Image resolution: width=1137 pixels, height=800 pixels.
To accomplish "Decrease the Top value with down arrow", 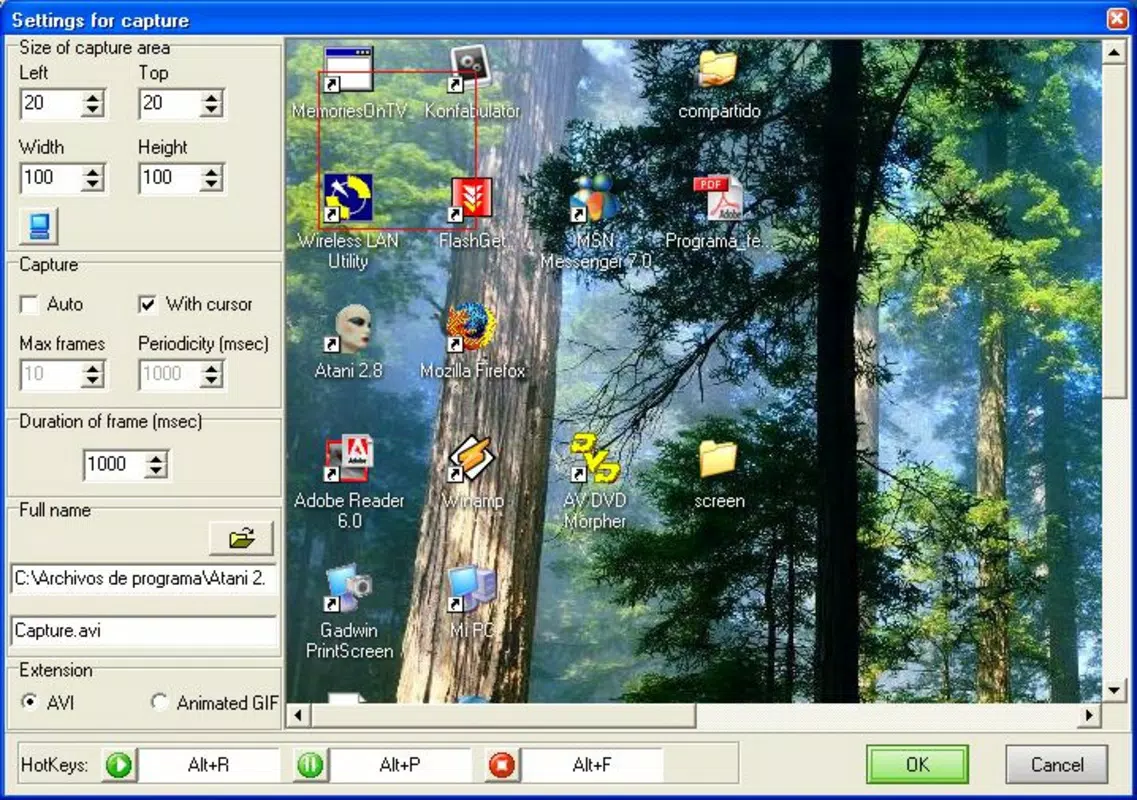I will (x=211, y=110).
